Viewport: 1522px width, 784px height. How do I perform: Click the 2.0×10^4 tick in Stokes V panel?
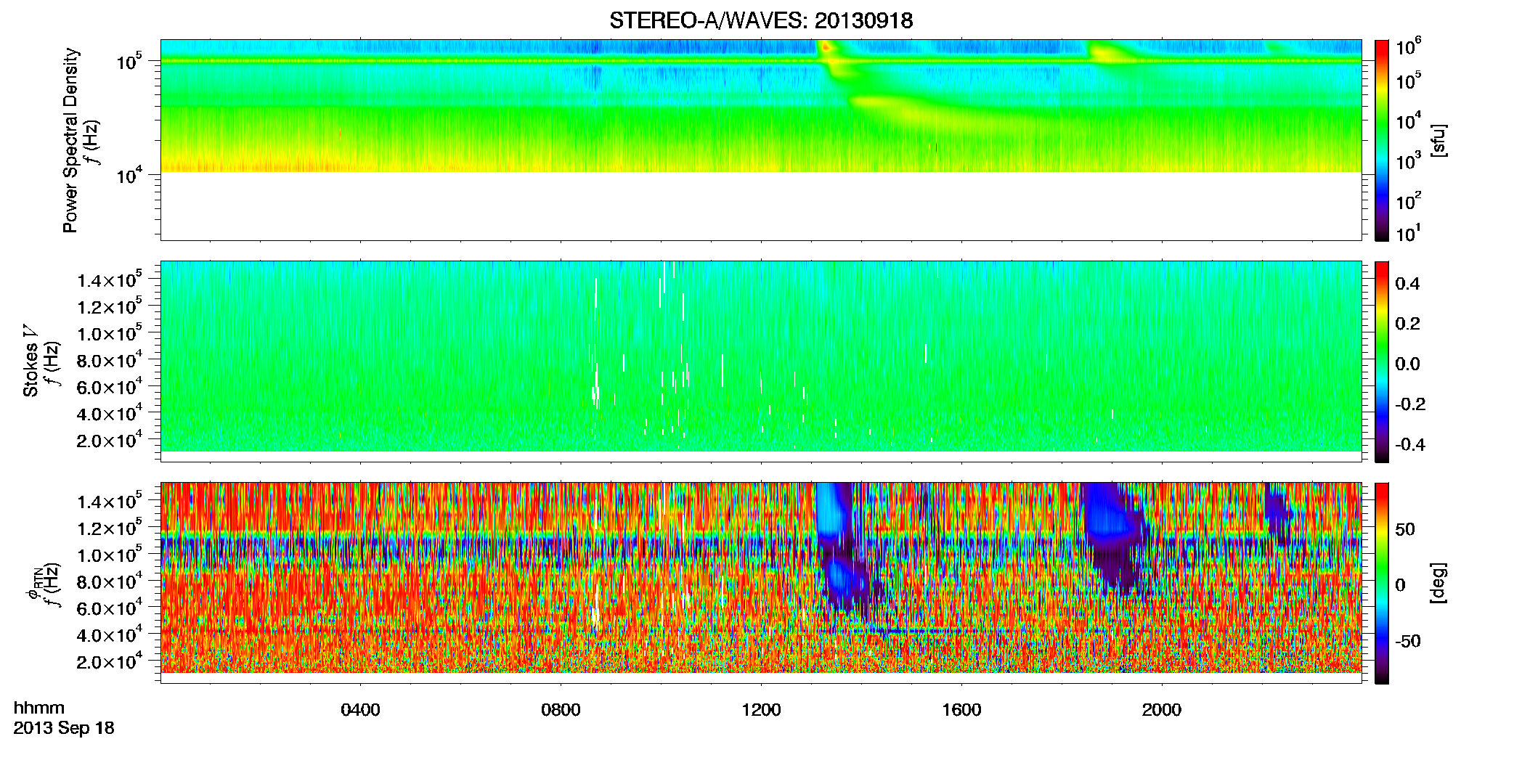[110, 440]
